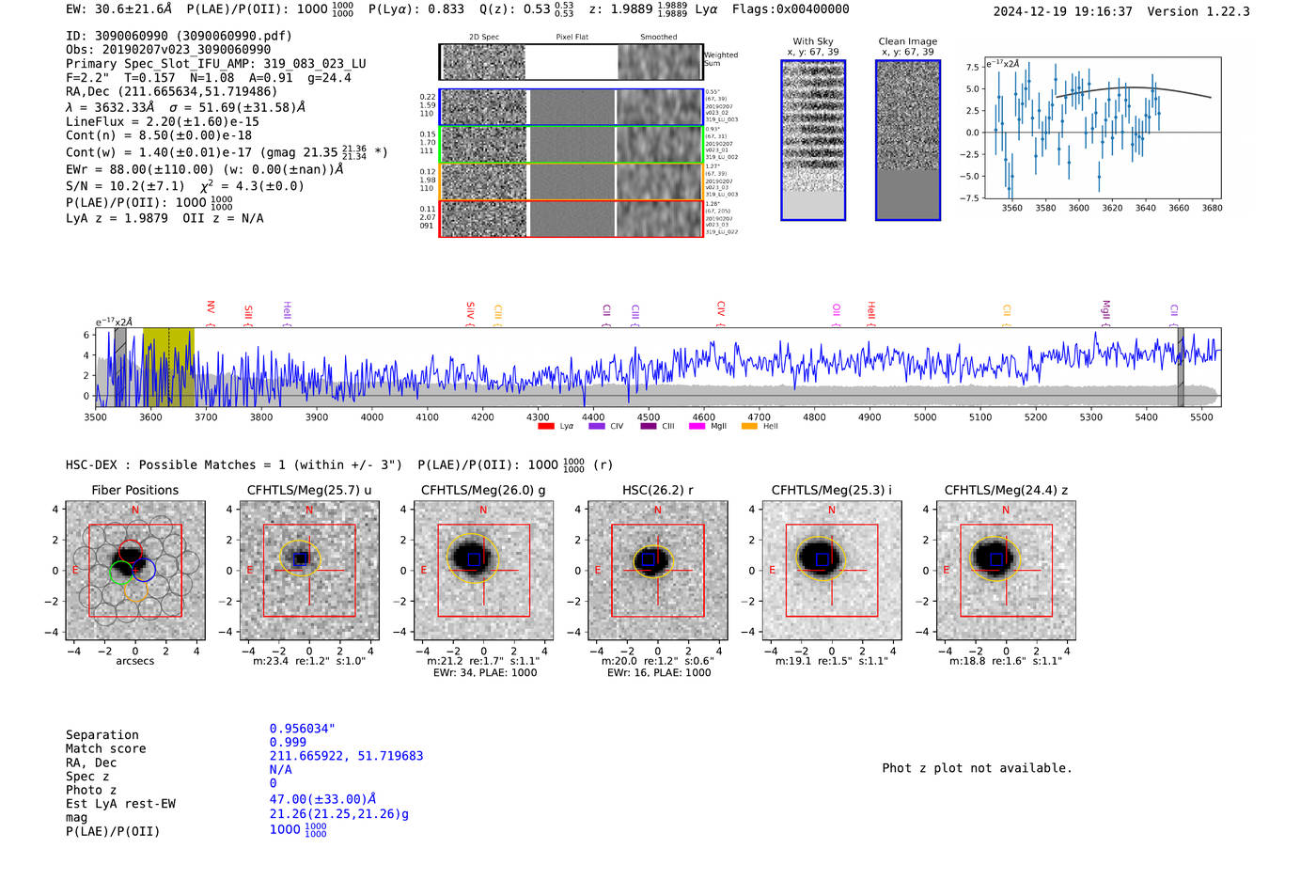1316x896 pixels.
Task: Select the NV emission line marker
Action: click(x=211, y=313)
